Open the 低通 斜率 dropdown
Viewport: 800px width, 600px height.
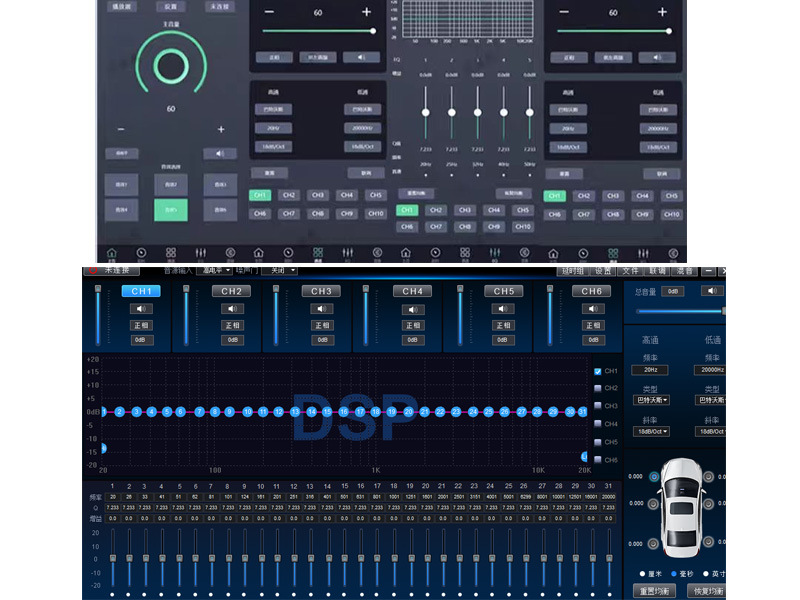(x=710, y=432)
